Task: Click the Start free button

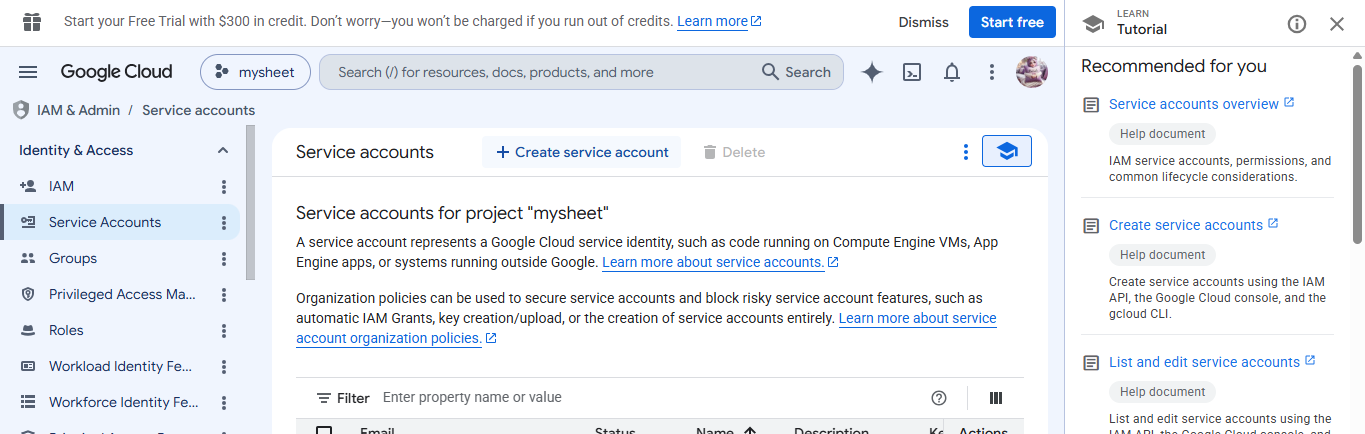Action: click(x=1012, y=22)
